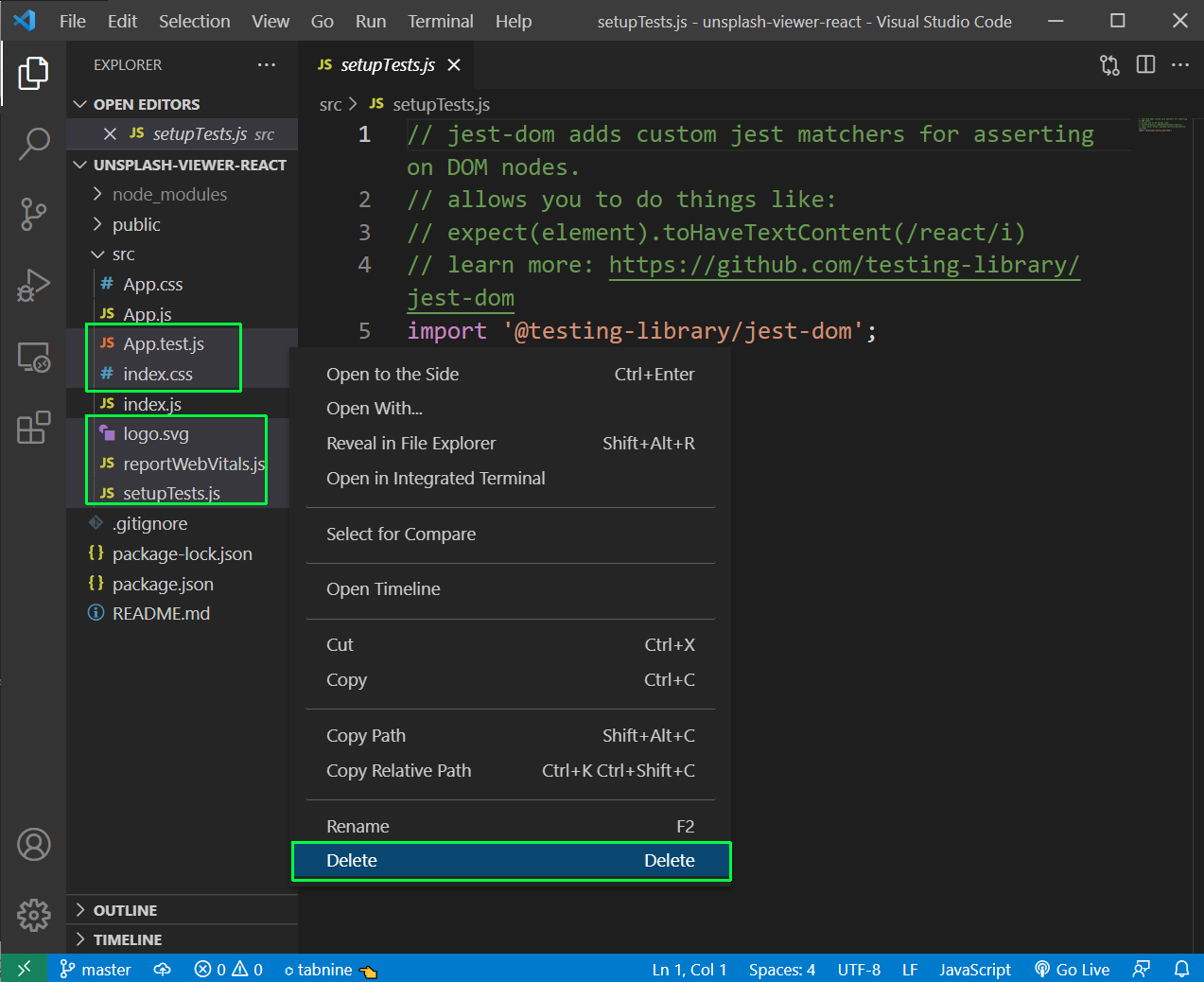Click the master branch indicator
Screen dimensions: 1204x982
(96, 969)
